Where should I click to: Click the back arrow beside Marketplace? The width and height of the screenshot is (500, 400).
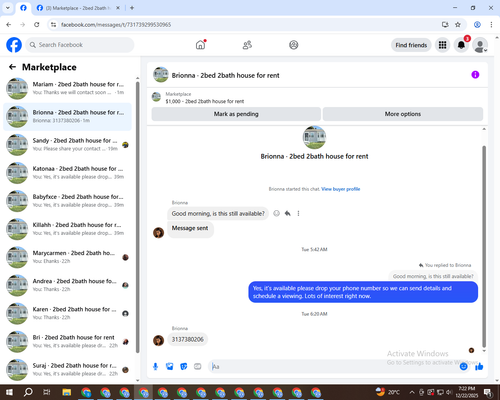[x=12, y=67]
